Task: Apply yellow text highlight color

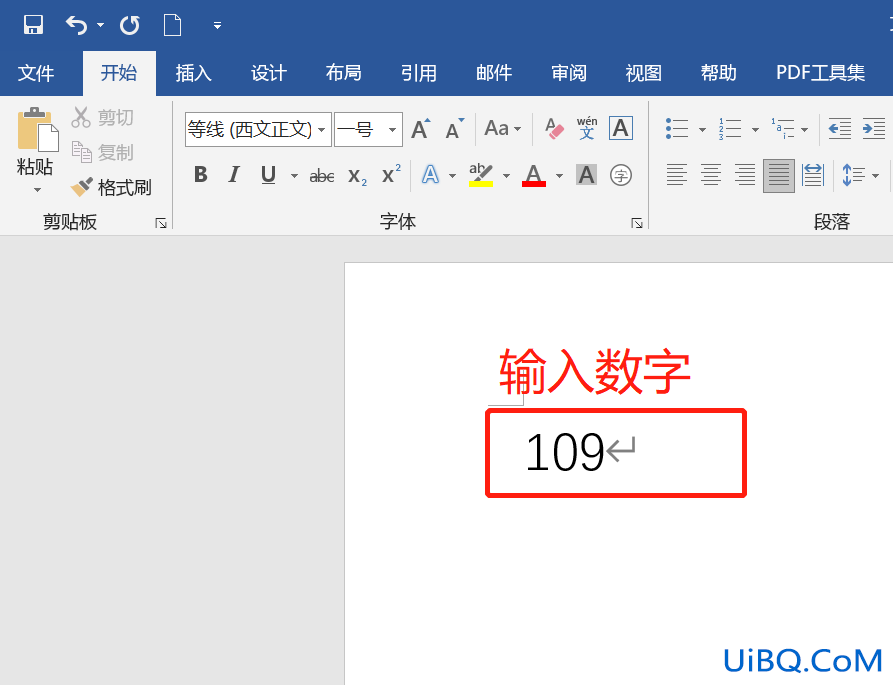Action: click(x=481, y=175)
